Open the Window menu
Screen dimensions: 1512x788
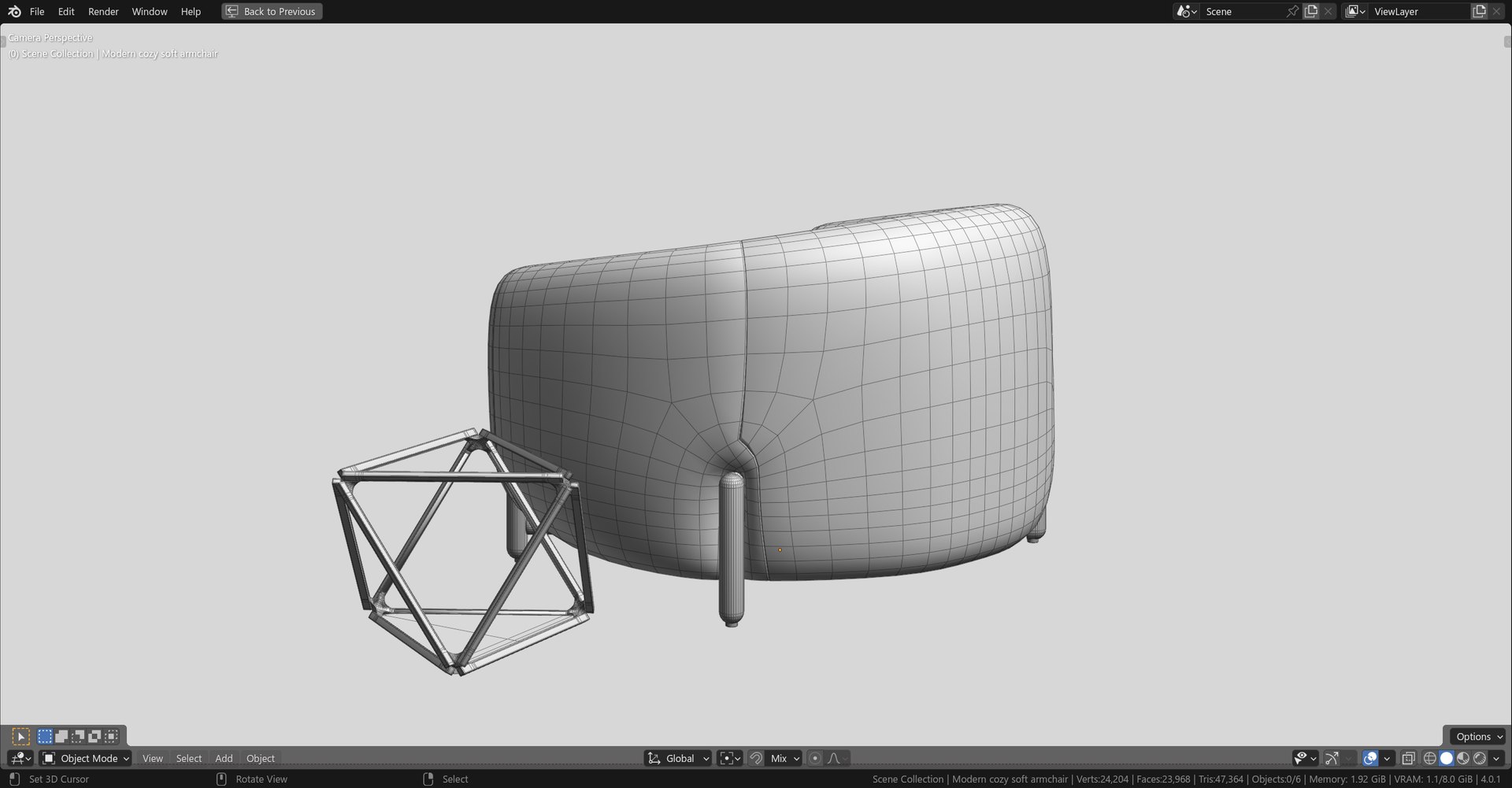[150, 11]
